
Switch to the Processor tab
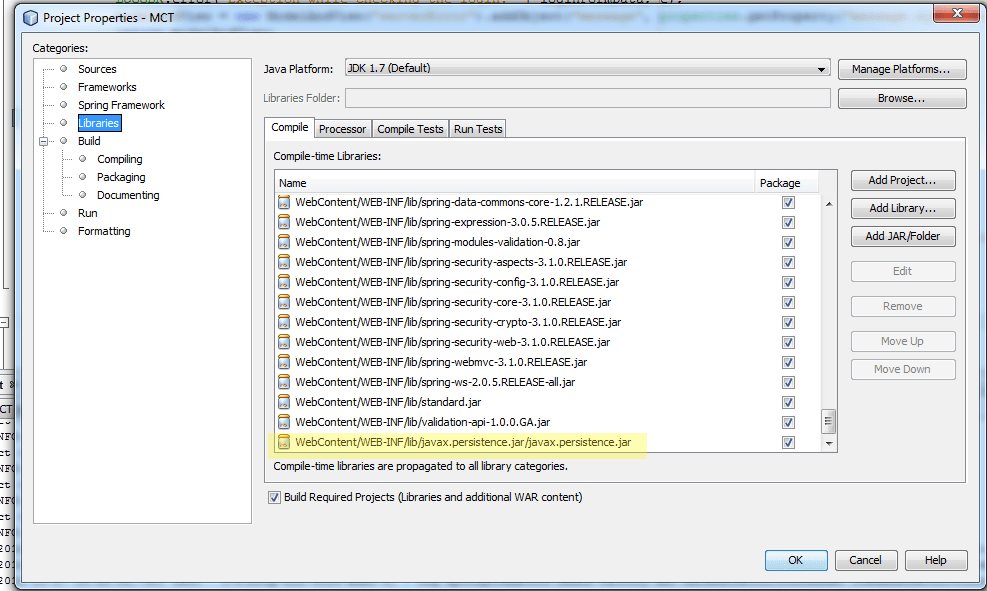[x=342, y=129]
